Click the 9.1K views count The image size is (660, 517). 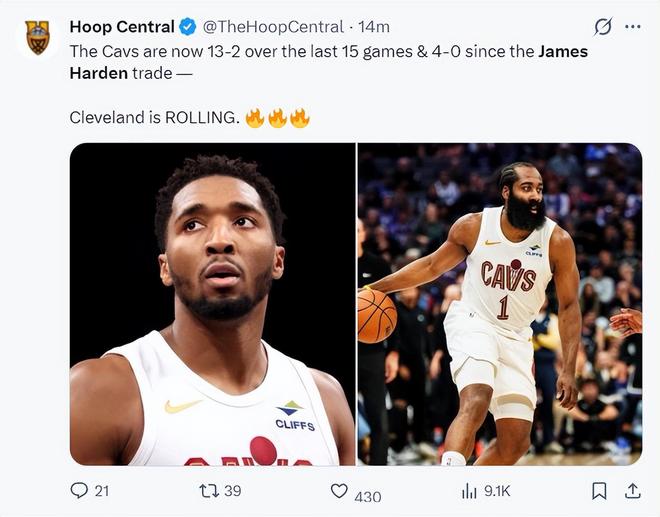[497, 490]
